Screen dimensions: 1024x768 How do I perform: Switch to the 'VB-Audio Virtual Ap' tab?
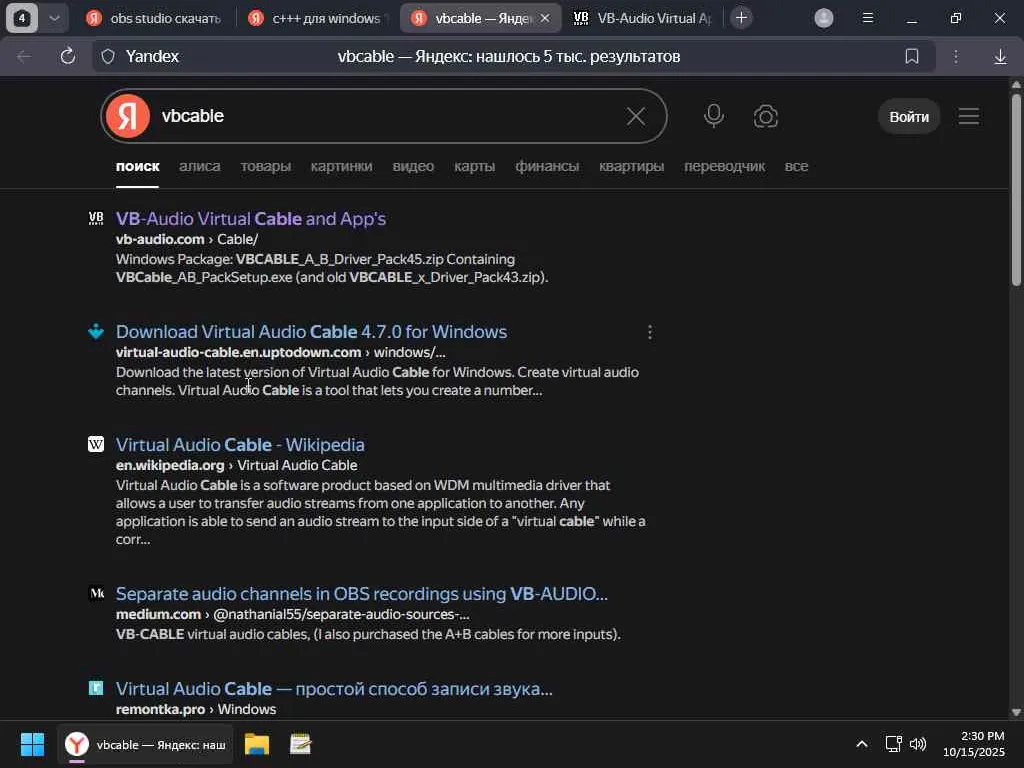click(x=643, y=18)
